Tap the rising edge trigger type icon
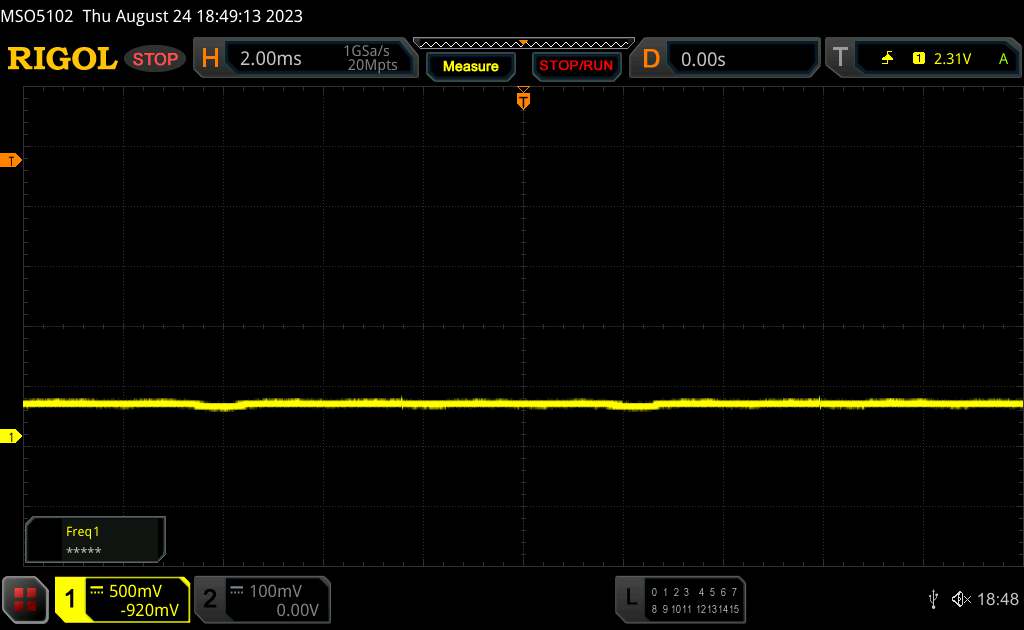Screen dimensions: 1024x630 pos(887,59)
